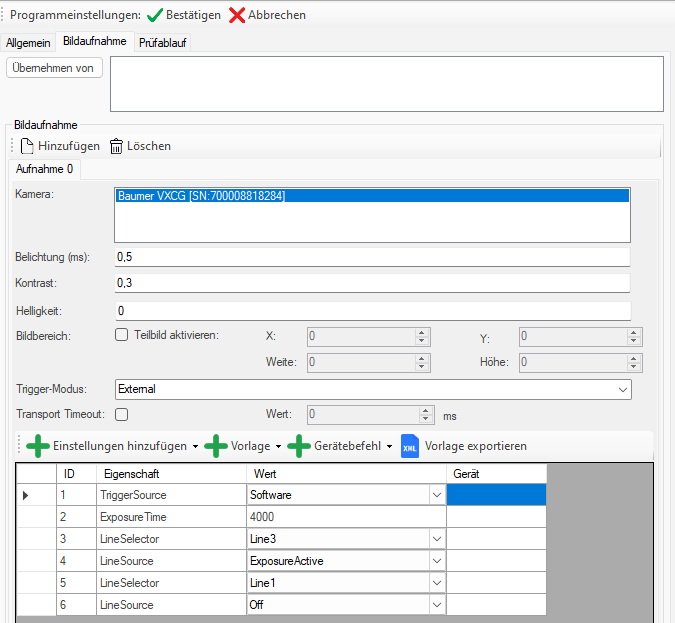Viewport: 675px width, 623px height.
Task: Click the Belichtung (ms) input field
Action: coord(372,257)
